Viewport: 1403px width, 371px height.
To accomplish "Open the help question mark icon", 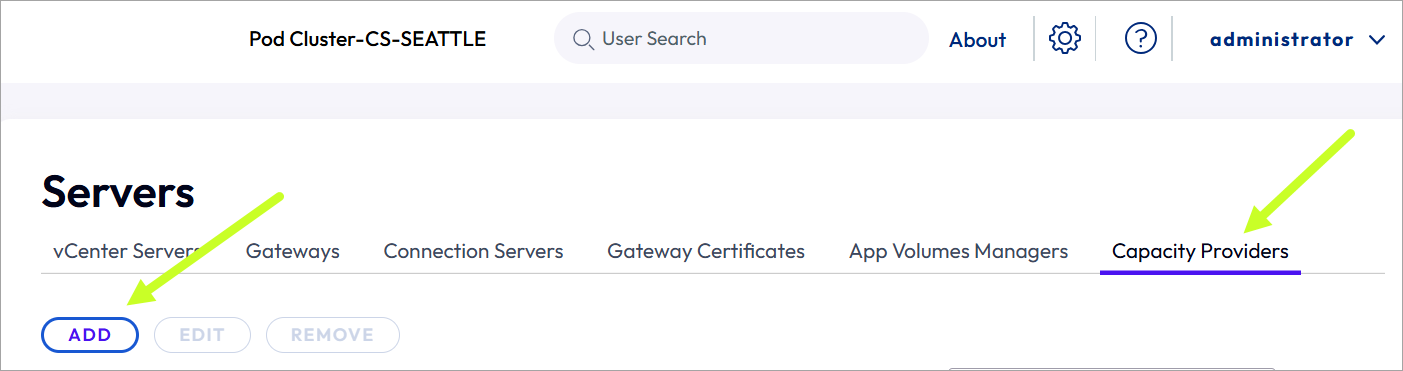I will coord(1141,38).
